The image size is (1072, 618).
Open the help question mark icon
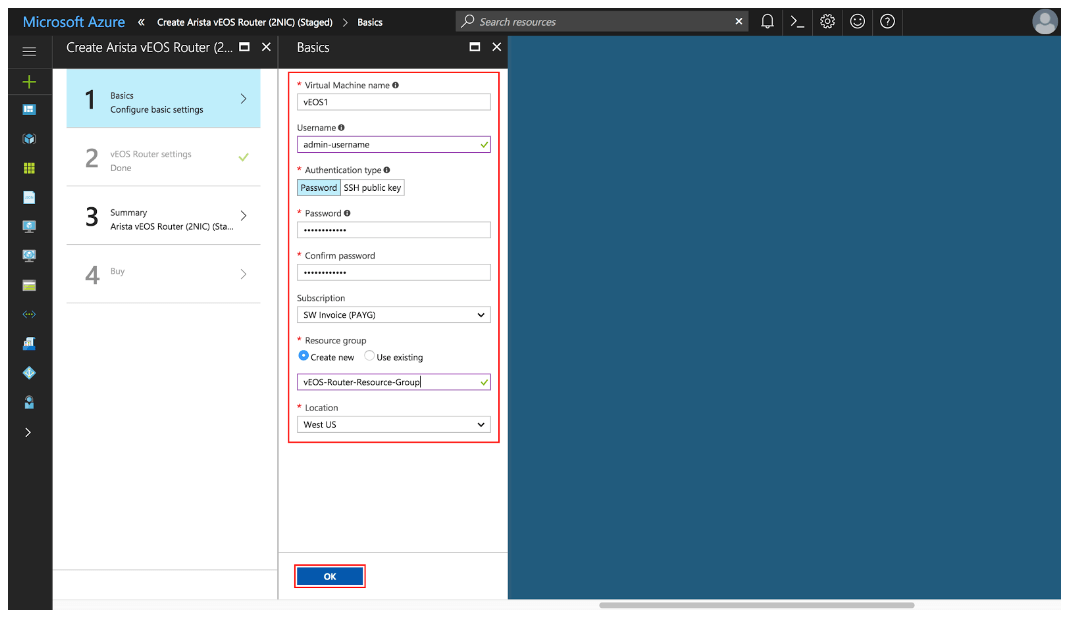point(887,22)
